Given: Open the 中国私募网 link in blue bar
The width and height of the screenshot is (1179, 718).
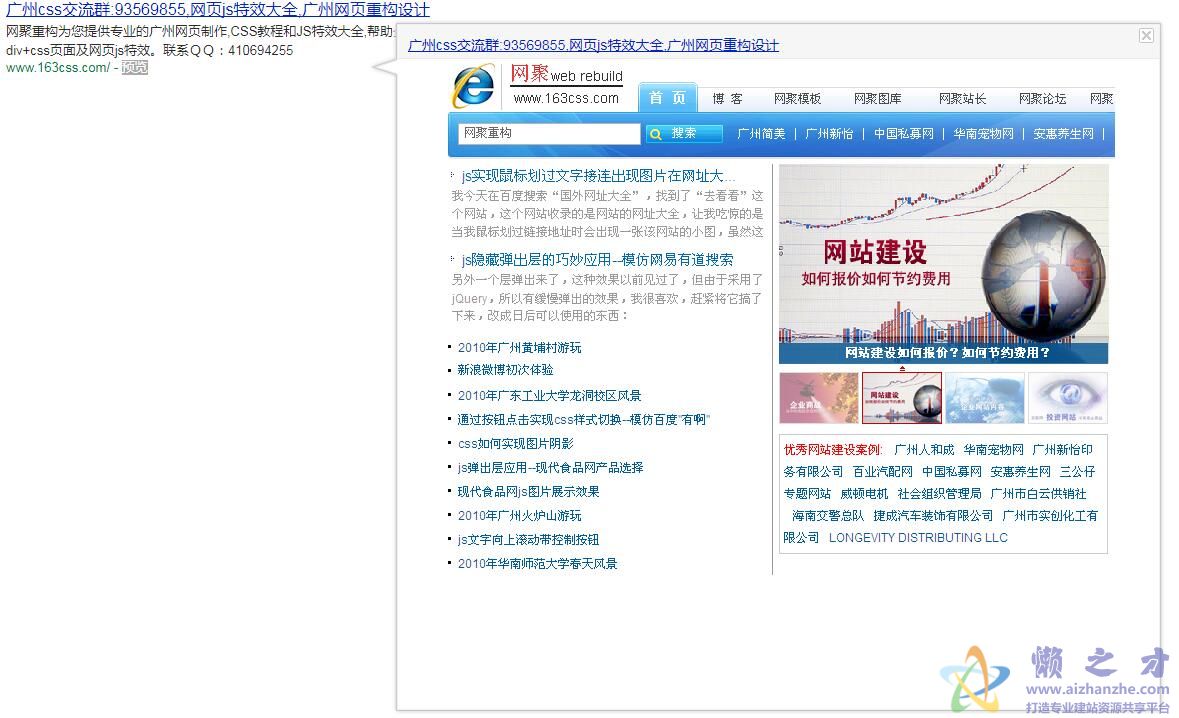Looking at the screenshot, I should (904, 134).
